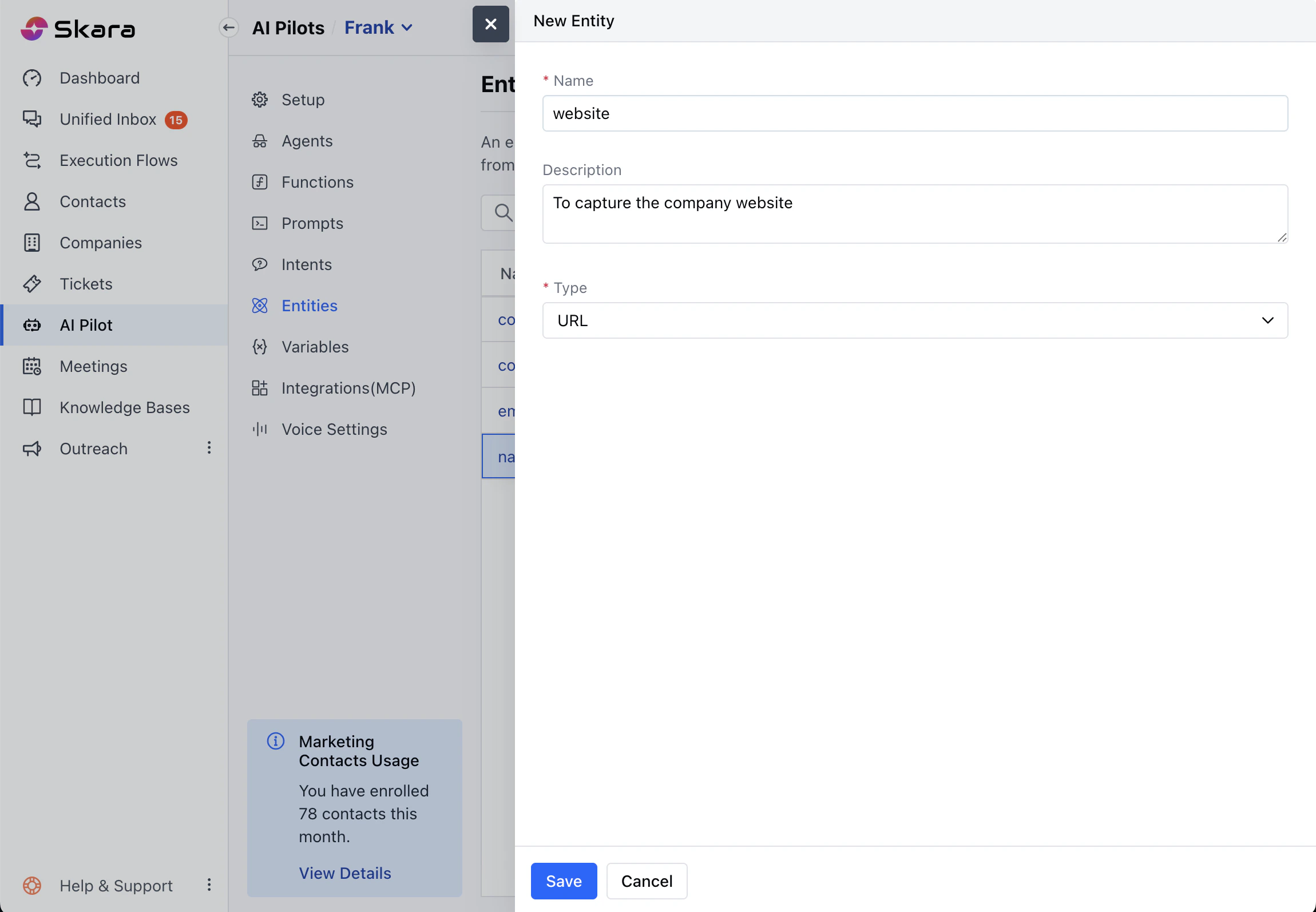Click the Tickets icon in the sidebar
The height and width of the screenshot is (912, 1316).
tap(32, 284)
